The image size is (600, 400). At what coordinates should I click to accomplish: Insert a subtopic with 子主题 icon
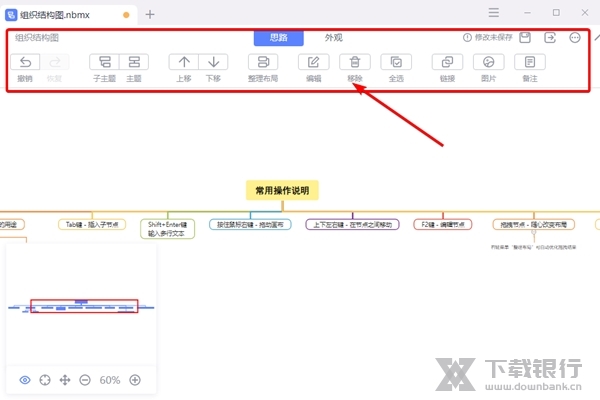[x=104, y=62]
